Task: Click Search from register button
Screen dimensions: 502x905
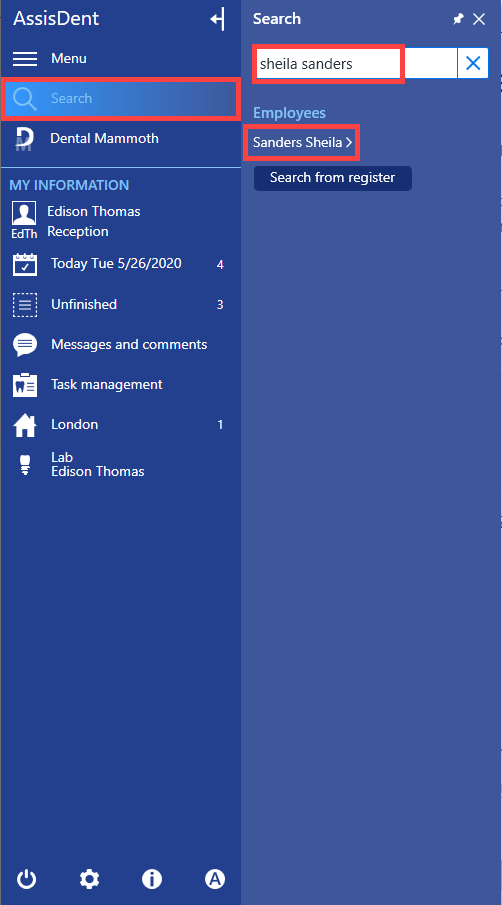Action: (x=333, y=178)
